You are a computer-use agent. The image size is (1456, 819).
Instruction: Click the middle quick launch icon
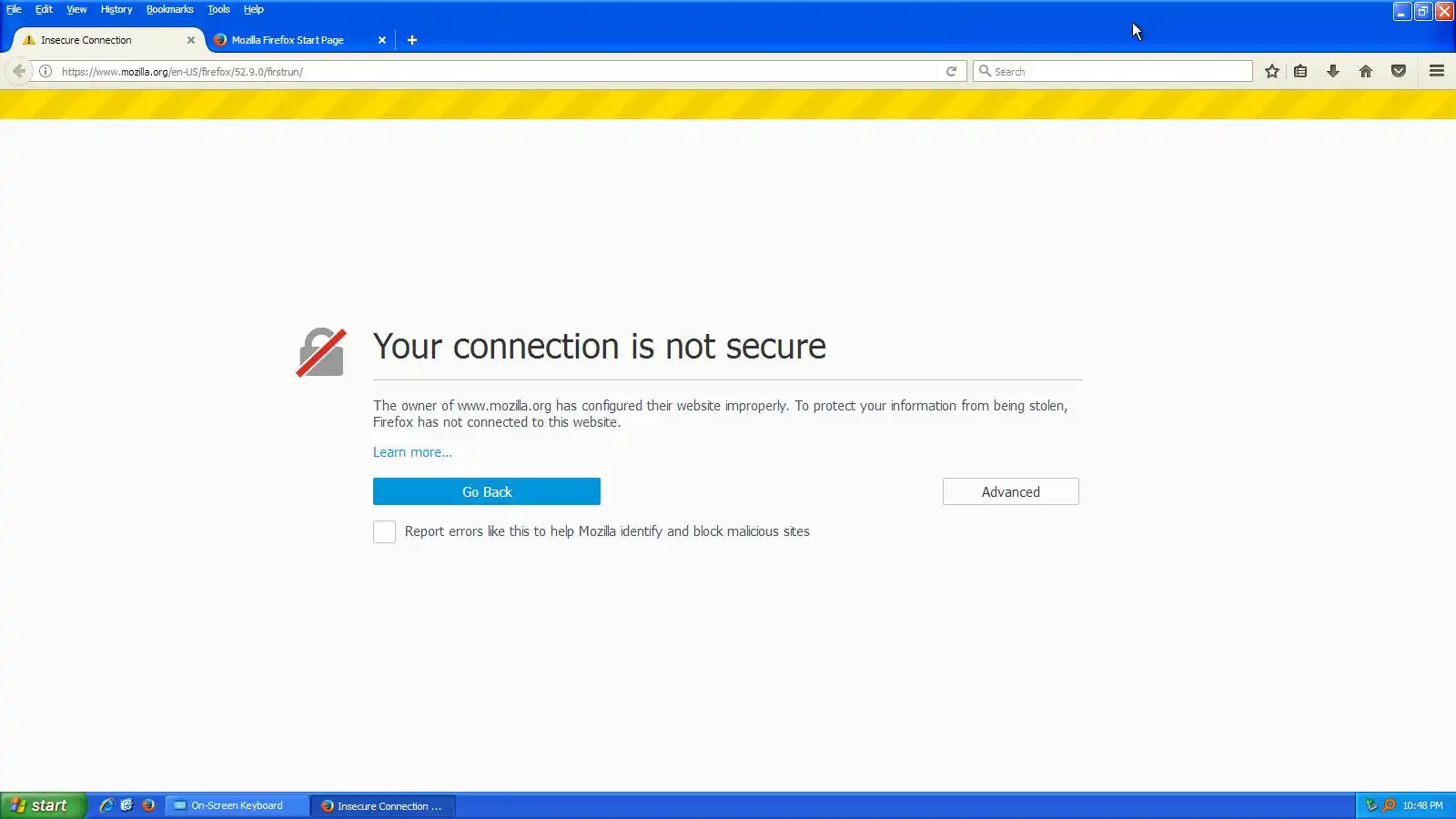click(127, 805)
